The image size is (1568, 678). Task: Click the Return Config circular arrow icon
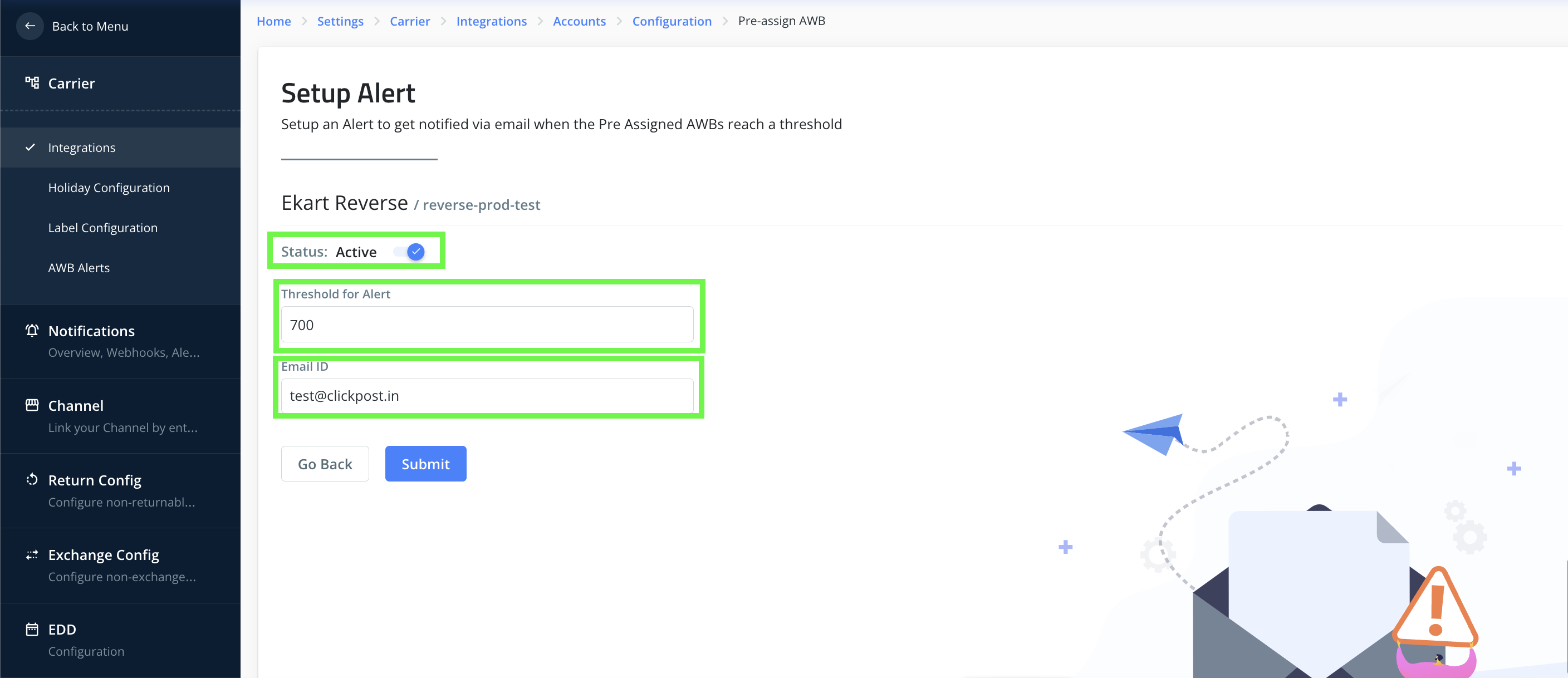(x=32, y=480)
